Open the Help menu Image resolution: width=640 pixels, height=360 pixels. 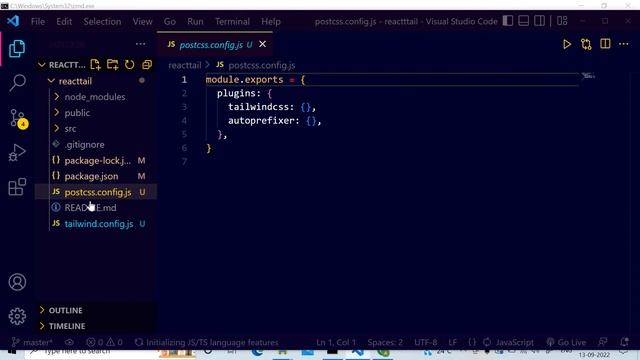point(271,21)
